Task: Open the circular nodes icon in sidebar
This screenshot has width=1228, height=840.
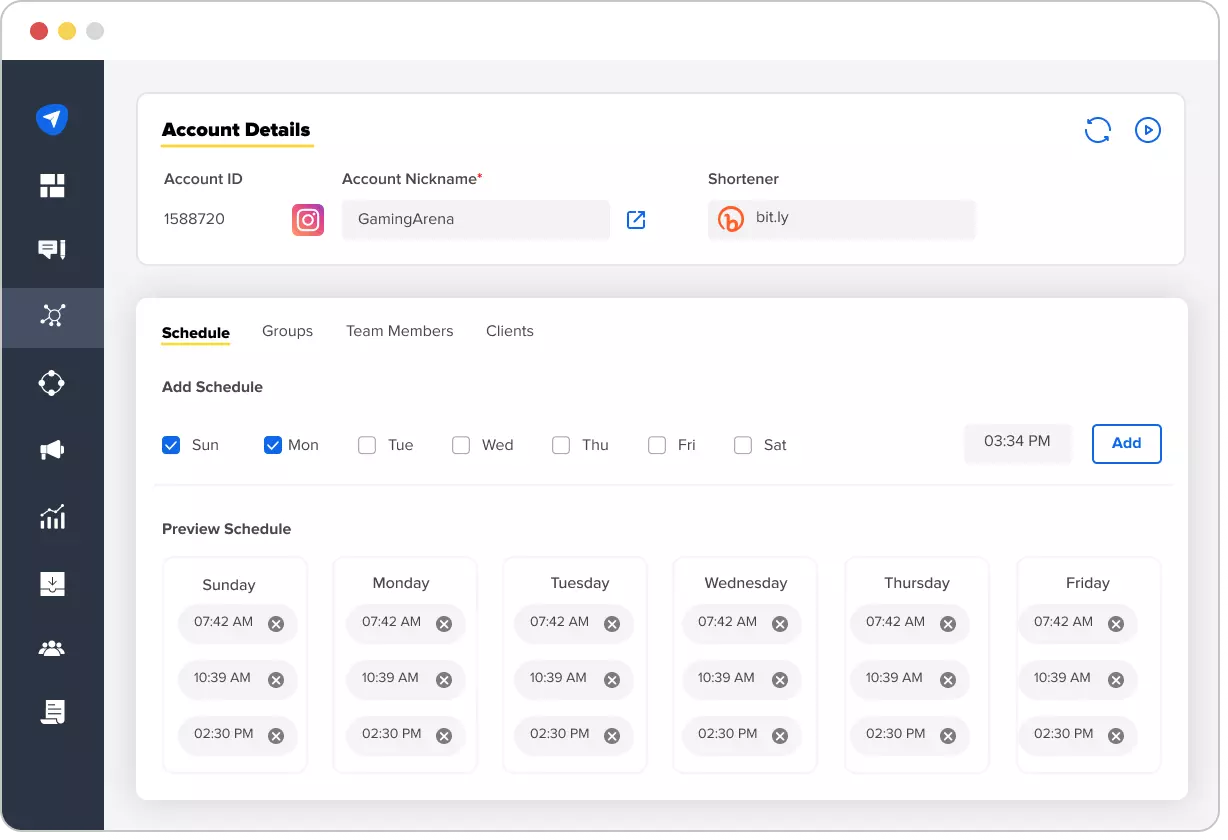Action: pyautogui.click(x=52, y=383)
